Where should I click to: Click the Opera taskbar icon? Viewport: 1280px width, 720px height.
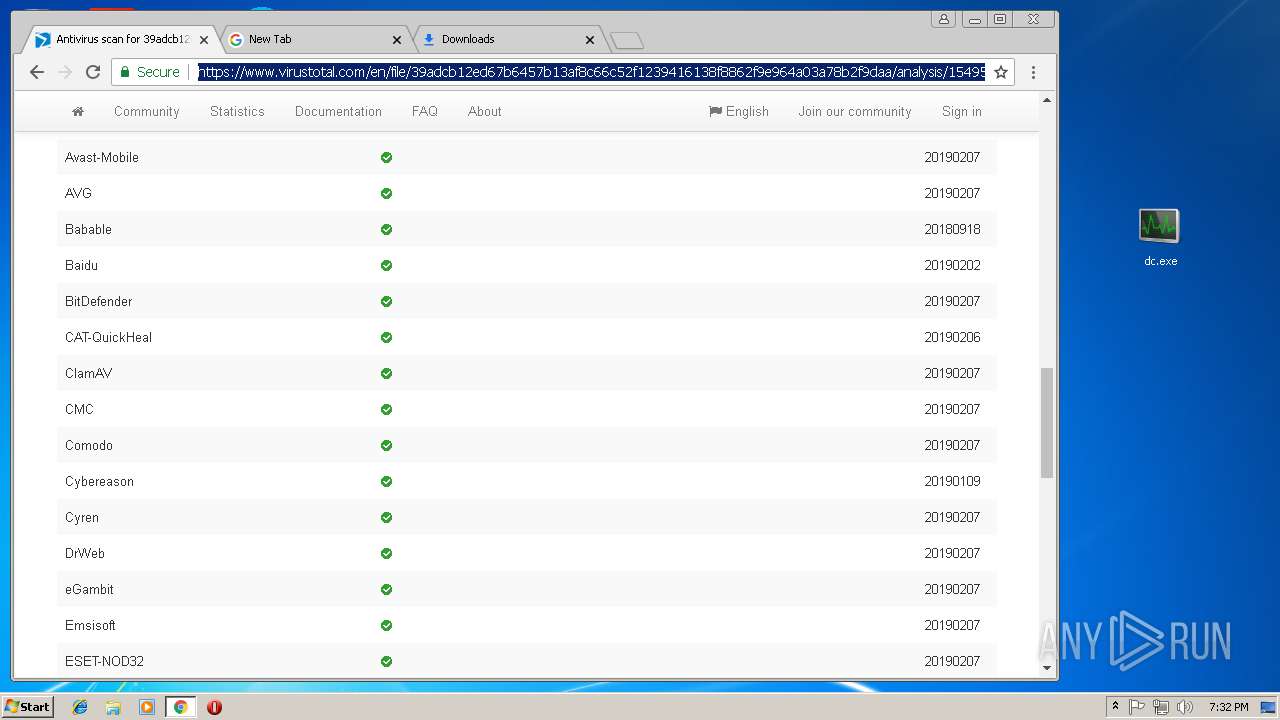coord(214,707)
